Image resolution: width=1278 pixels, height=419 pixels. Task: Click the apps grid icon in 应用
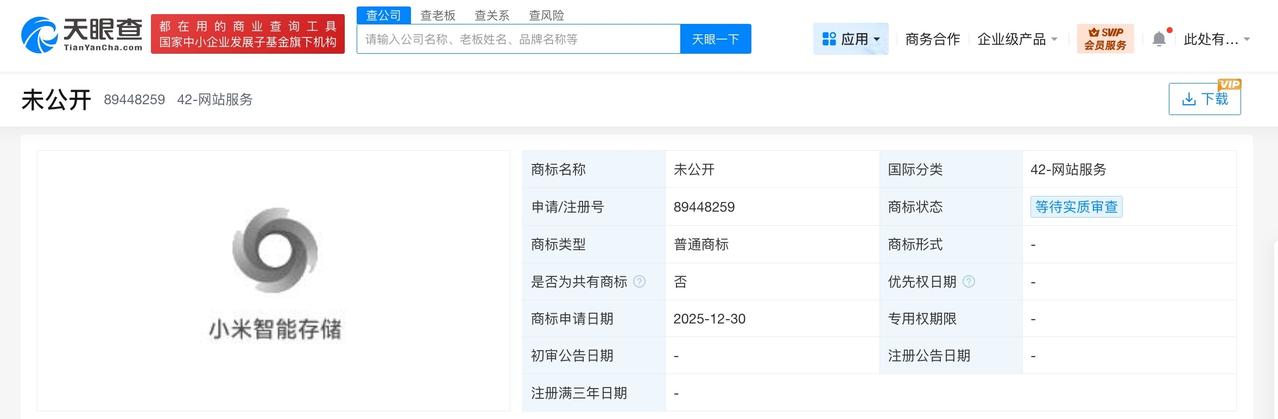[829, 39]
